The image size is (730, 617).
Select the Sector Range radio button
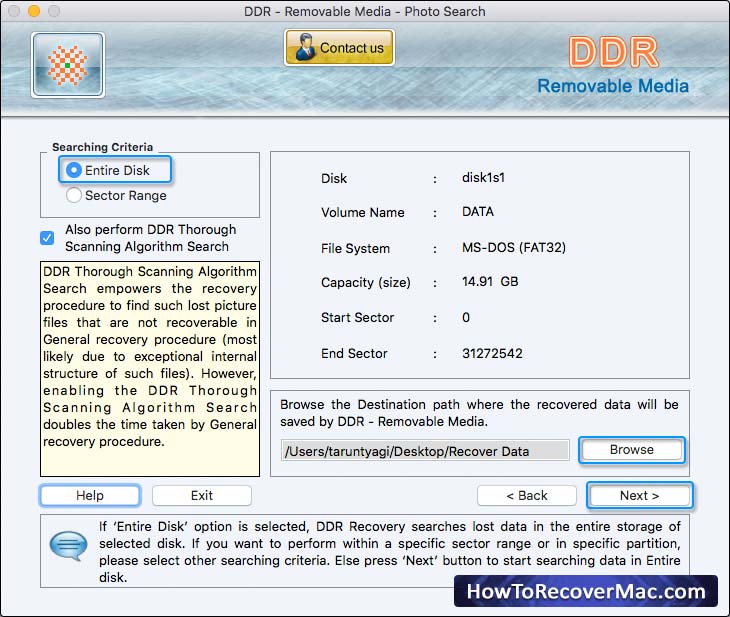point(74,195)
